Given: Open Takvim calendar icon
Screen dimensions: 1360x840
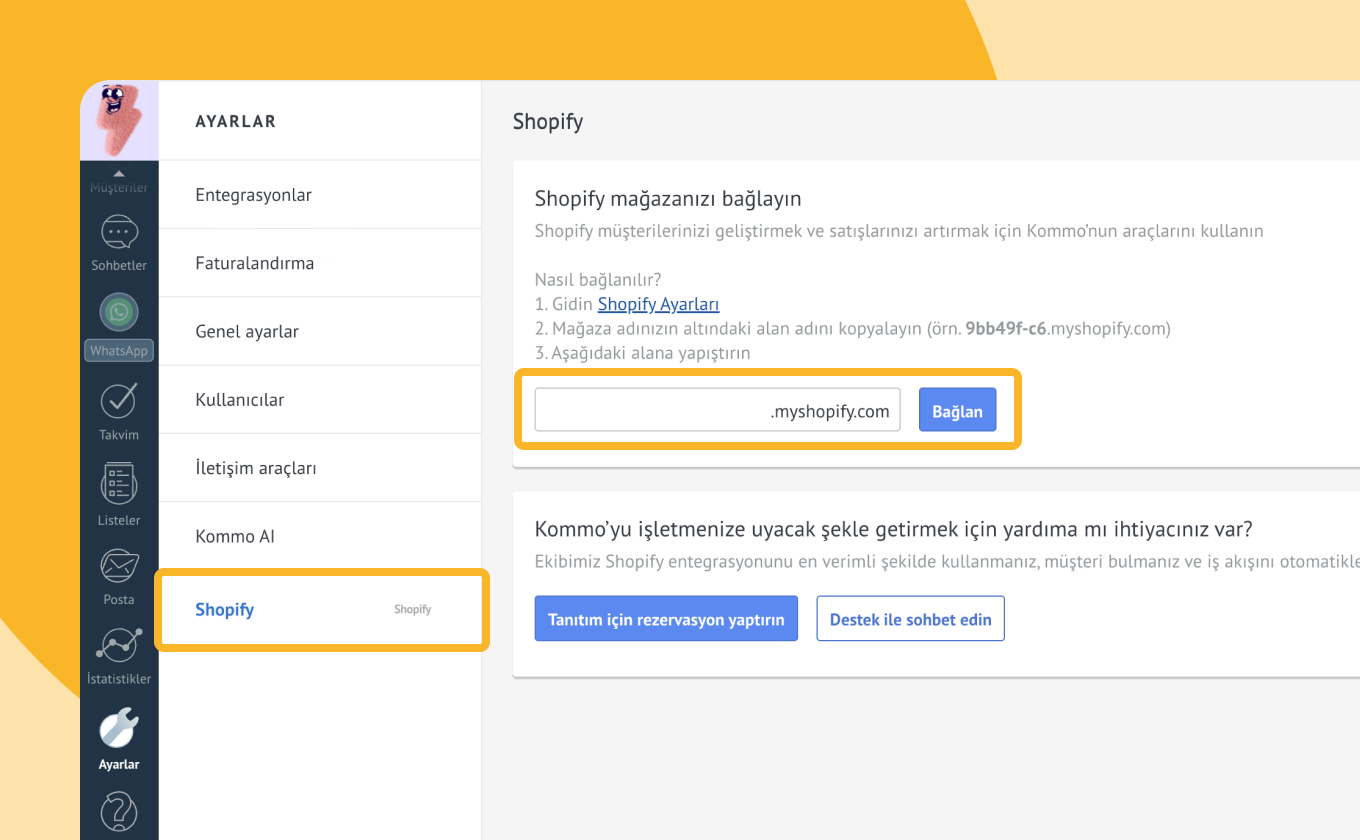Looking at the screenshot, I should [x=119, y=402].
